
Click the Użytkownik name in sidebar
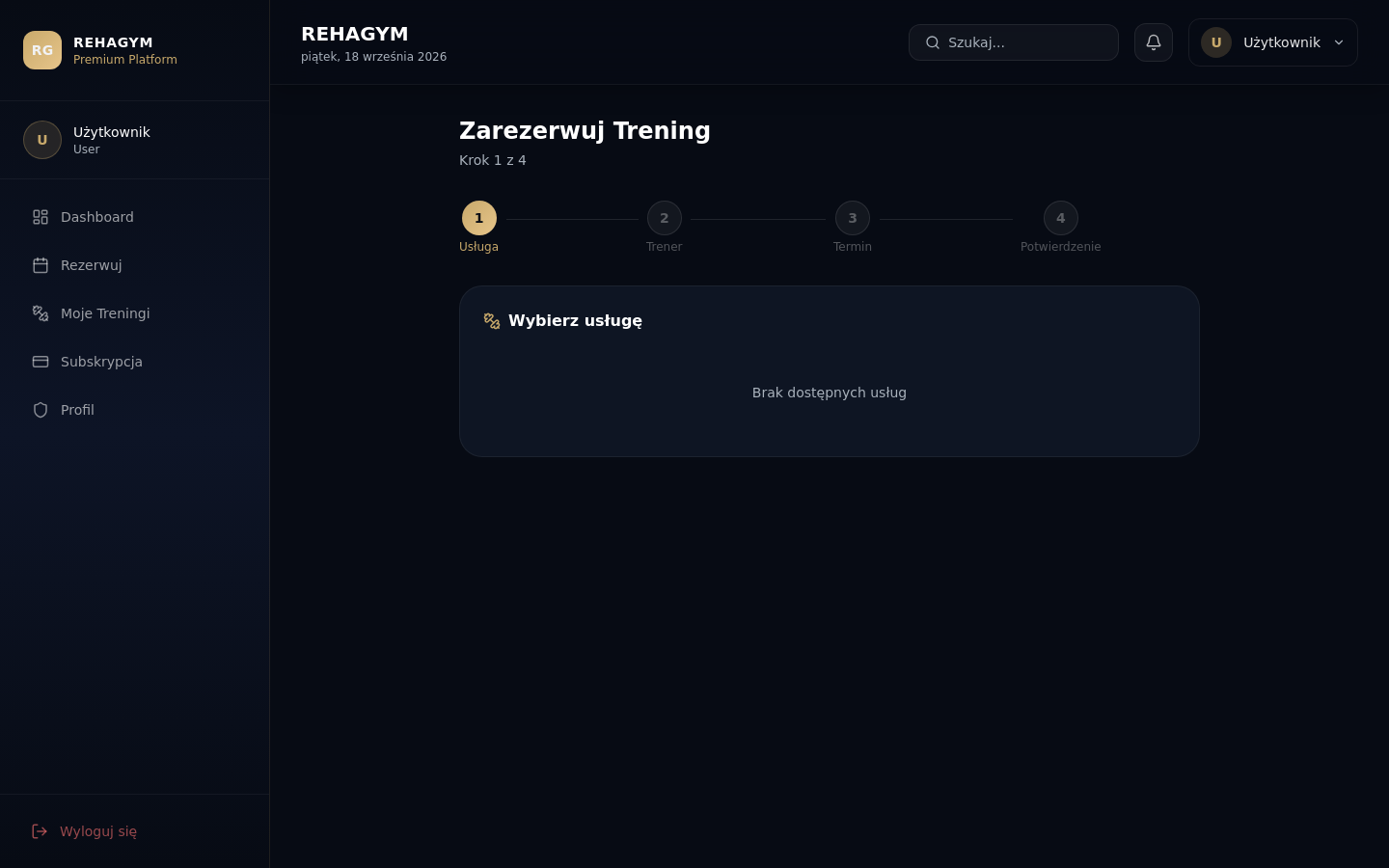[x=112, y=132]
